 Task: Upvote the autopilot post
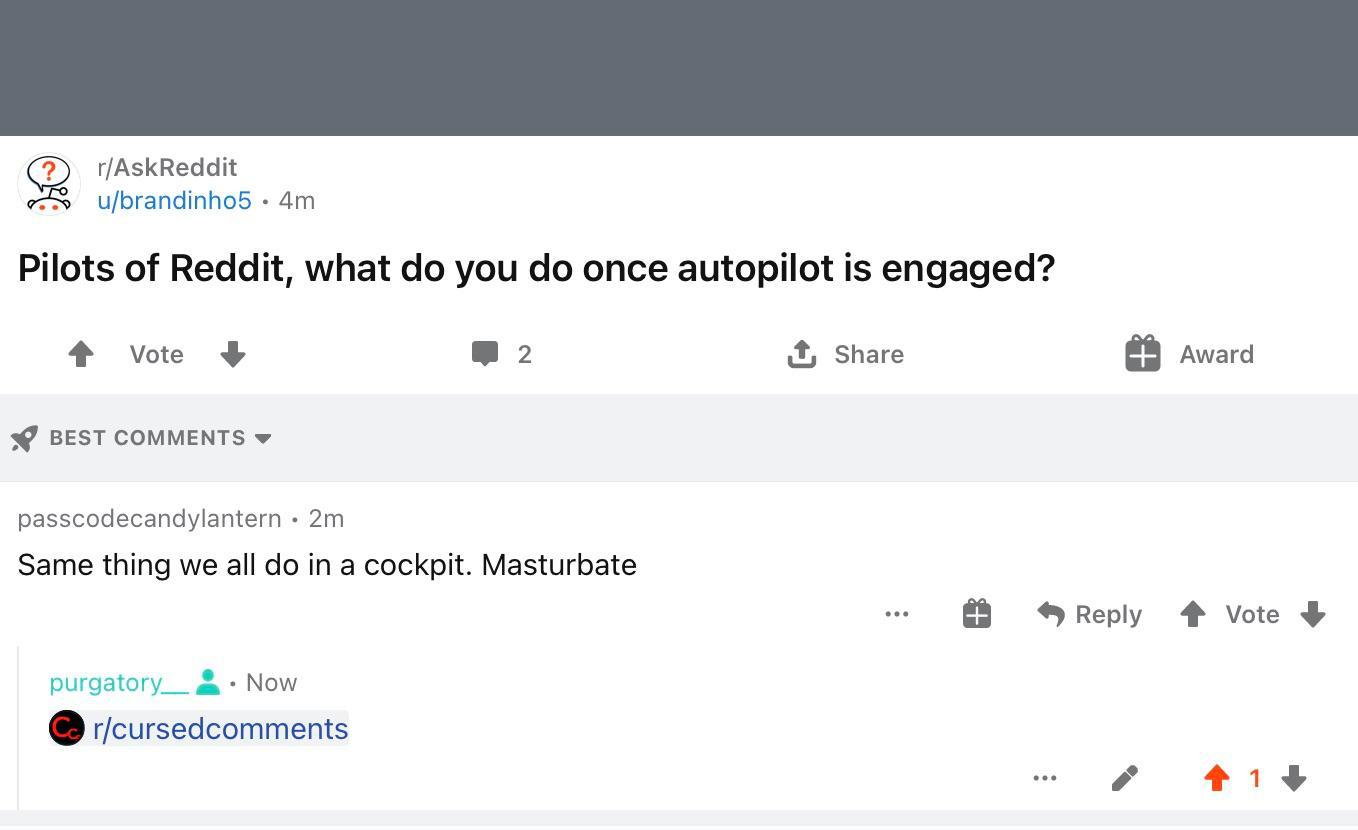(x=81, y=354)
